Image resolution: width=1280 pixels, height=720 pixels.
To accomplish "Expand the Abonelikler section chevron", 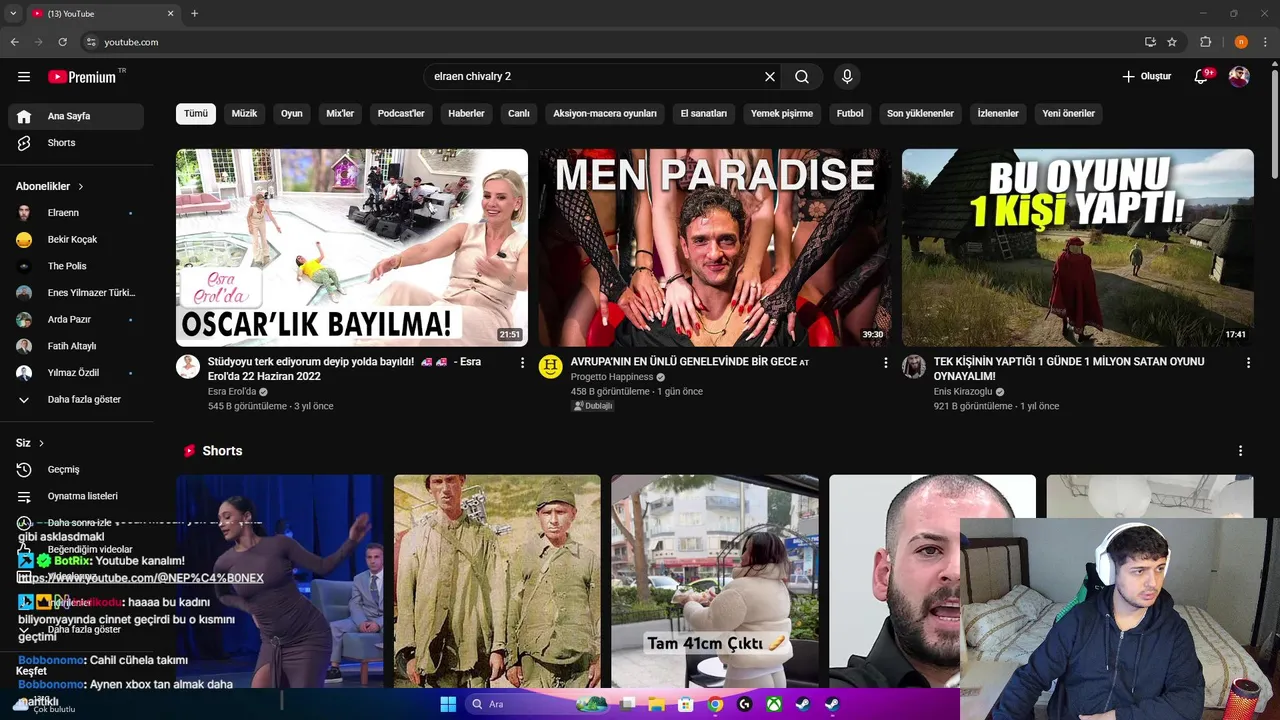I will [x=81, y=187].
